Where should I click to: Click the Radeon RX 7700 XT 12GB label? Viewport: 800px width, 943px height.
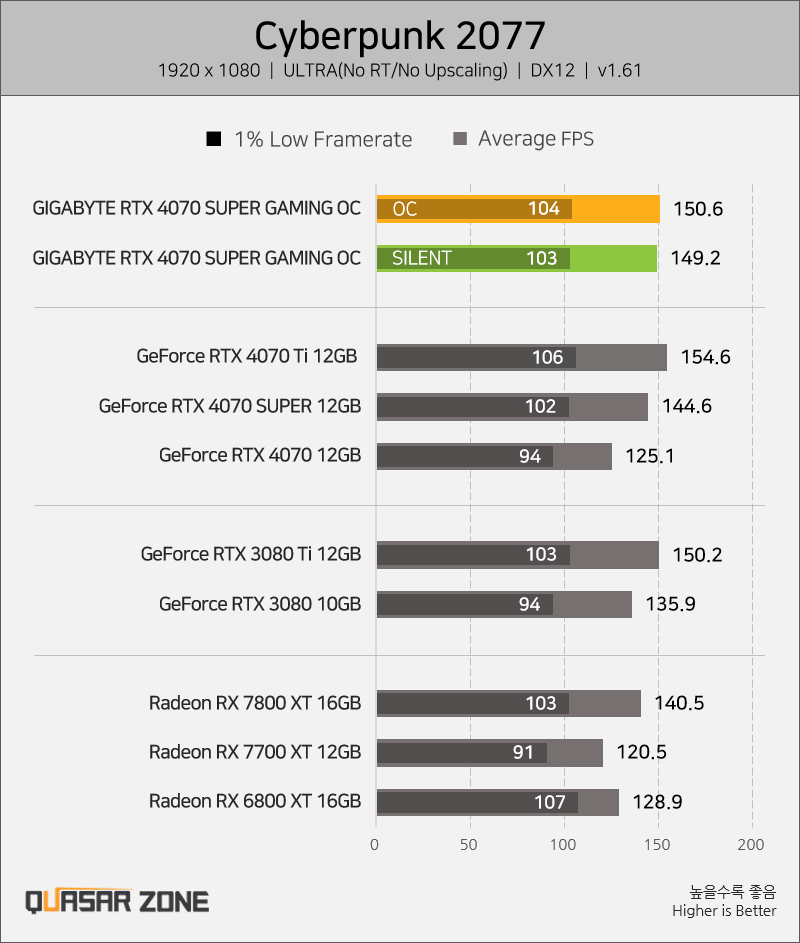coord(255,752)
